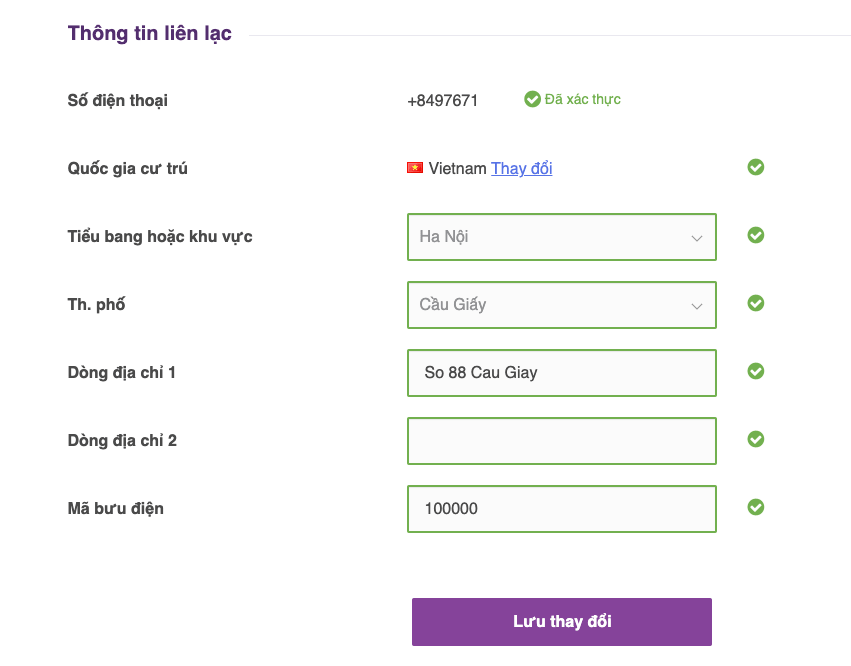Click the green verified checkmark beside phone number
Viewport: 851px width, 666px height.
532,99
